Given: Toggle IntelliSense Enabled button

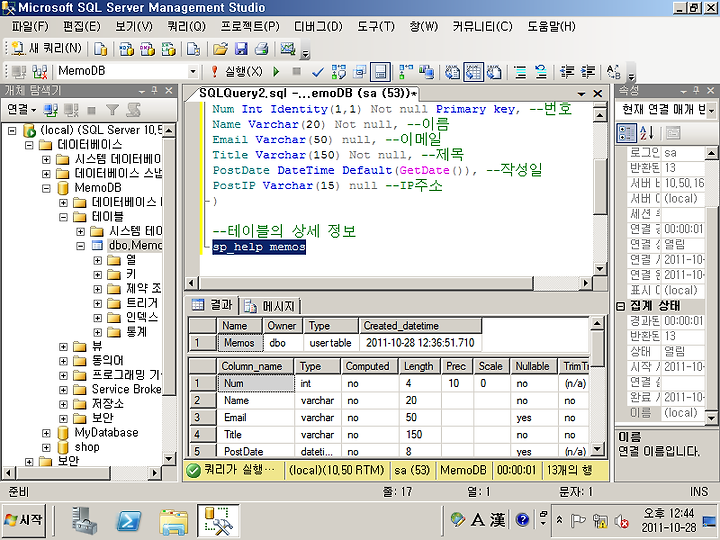Looking at the screenshot, I should (x=380, y=72).
